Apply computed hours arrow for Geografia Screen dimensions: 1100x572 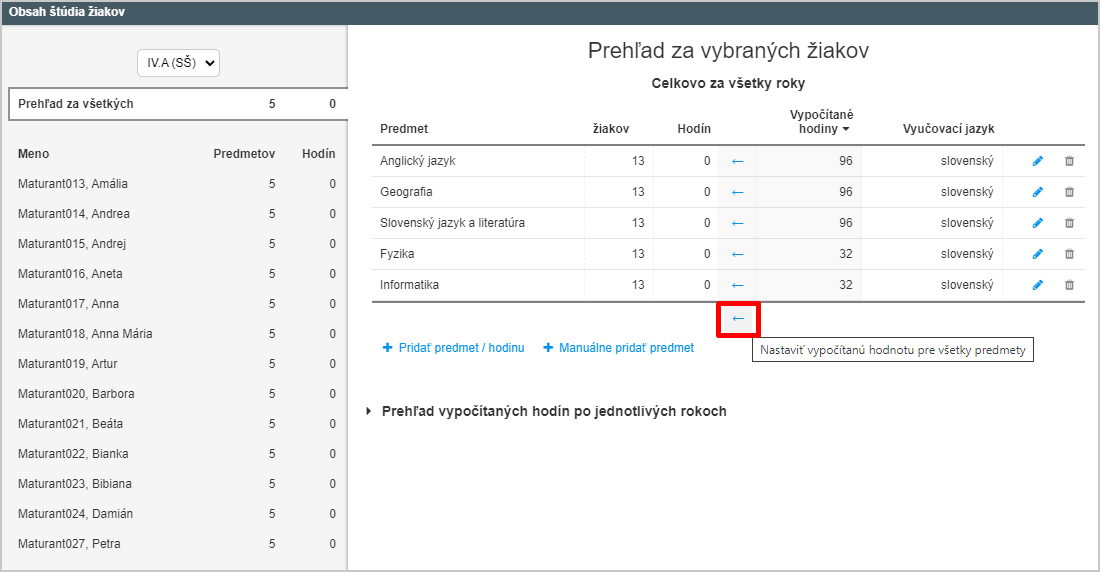[x=737, y=192]
